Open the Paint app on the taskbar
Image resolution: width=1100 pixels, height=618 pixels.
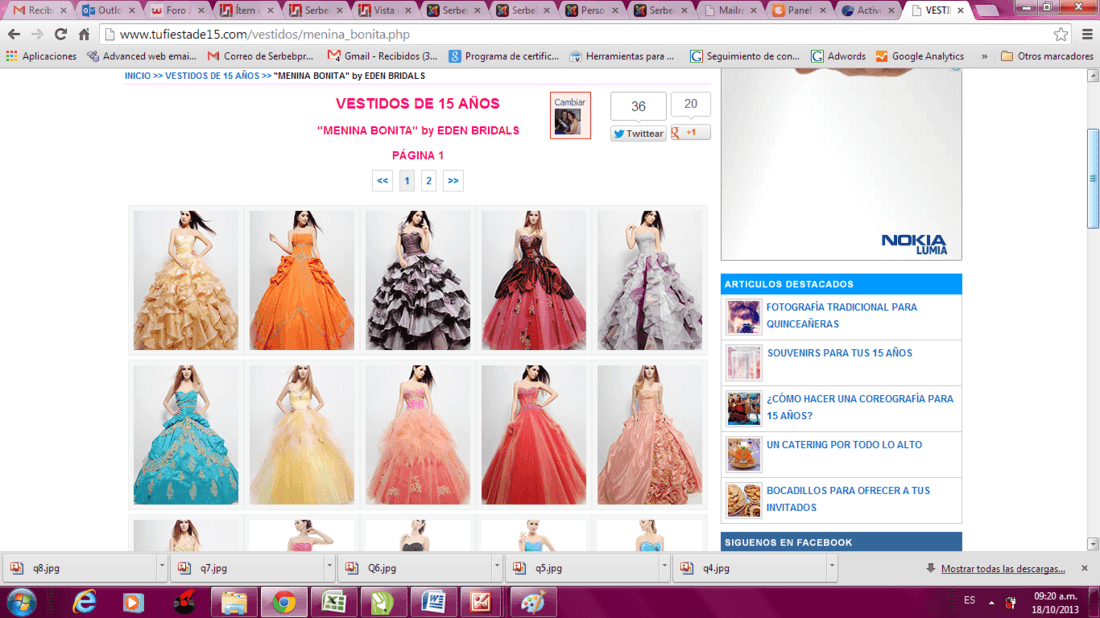coord(532,603)
